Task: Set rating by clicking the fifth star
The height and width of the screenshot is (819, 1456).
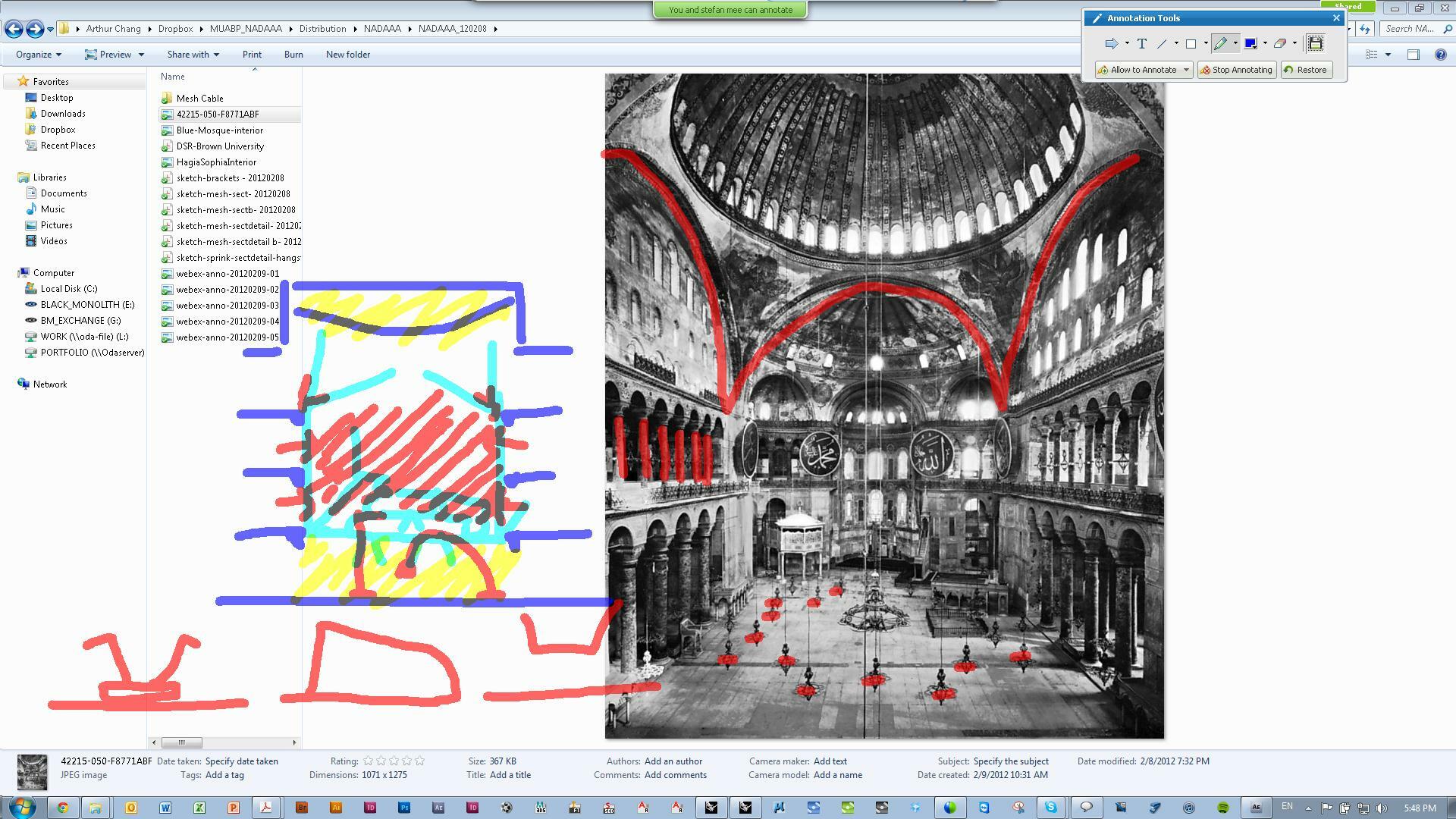Action: (420, 761)
